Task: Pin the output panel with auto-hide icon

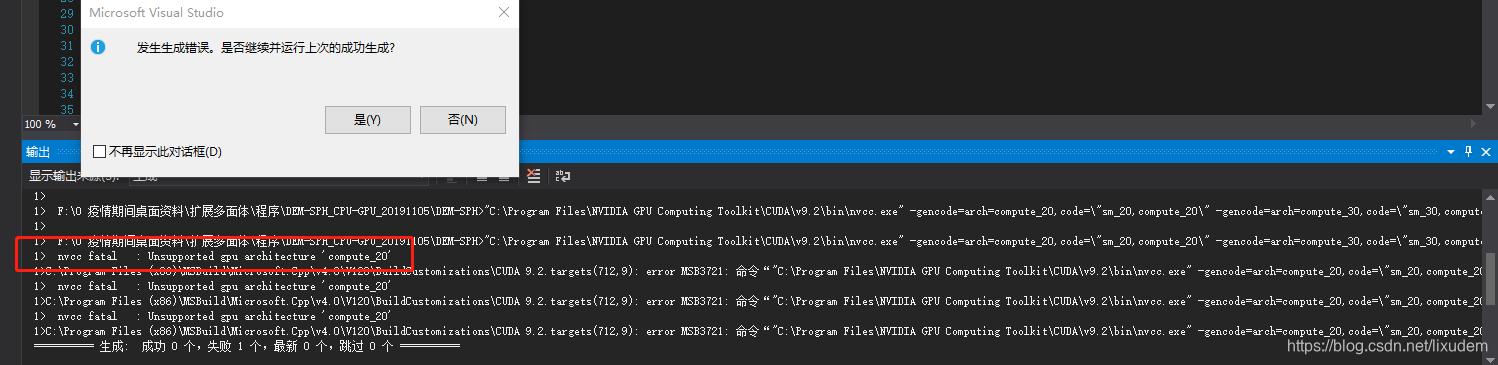Action: click(1468, 151)
